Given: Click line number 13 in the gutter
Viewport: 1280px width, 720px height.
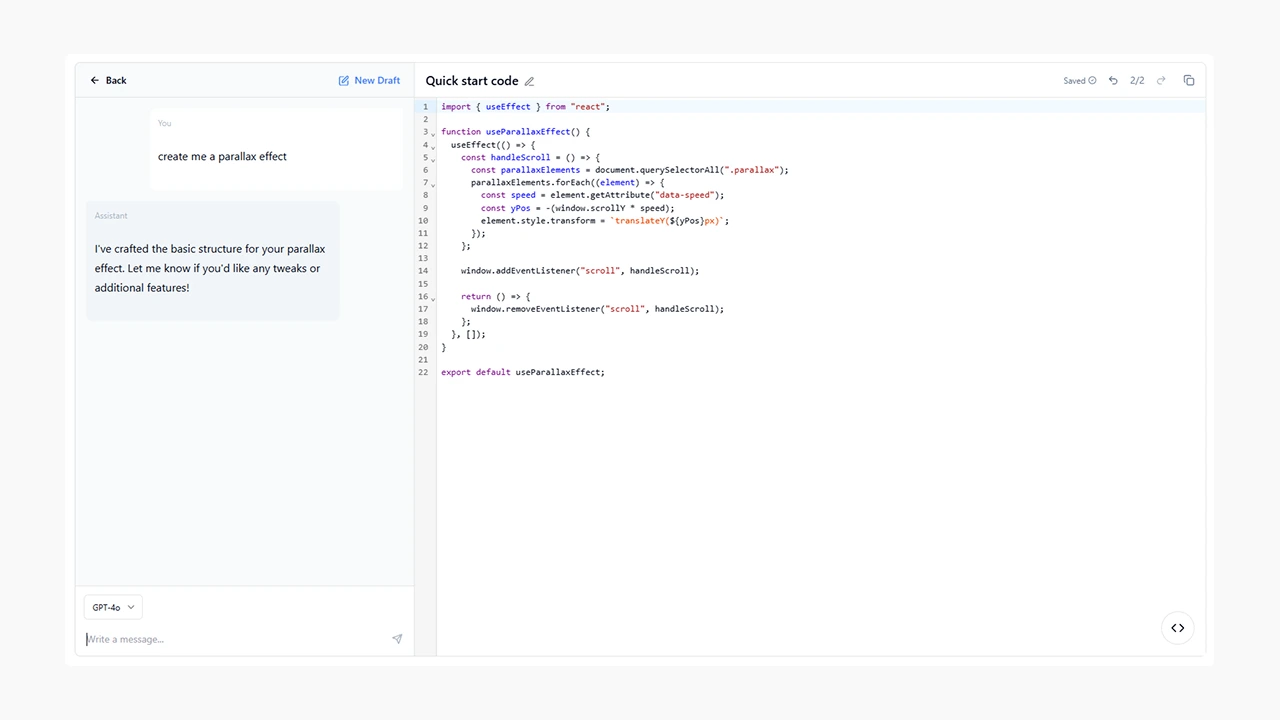Looking at the screenshot, I should [423, 258].
